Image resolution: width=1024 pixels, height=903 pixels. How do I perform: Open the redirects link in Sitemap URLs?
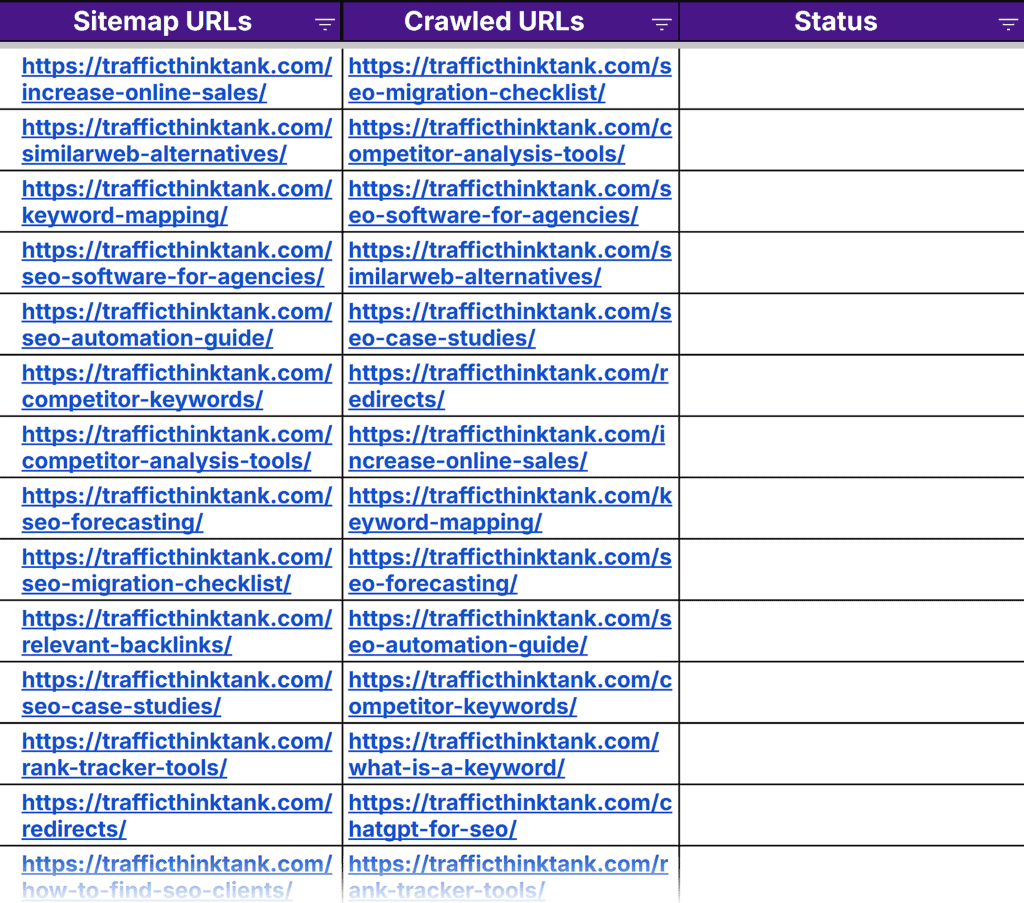(x=178, y=815)
